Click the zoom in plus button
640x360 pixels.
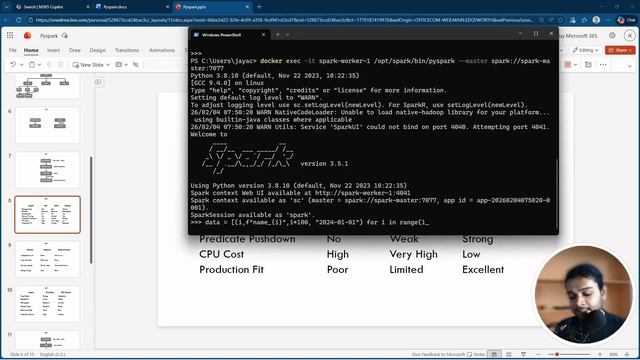click(x=600, y=355)
